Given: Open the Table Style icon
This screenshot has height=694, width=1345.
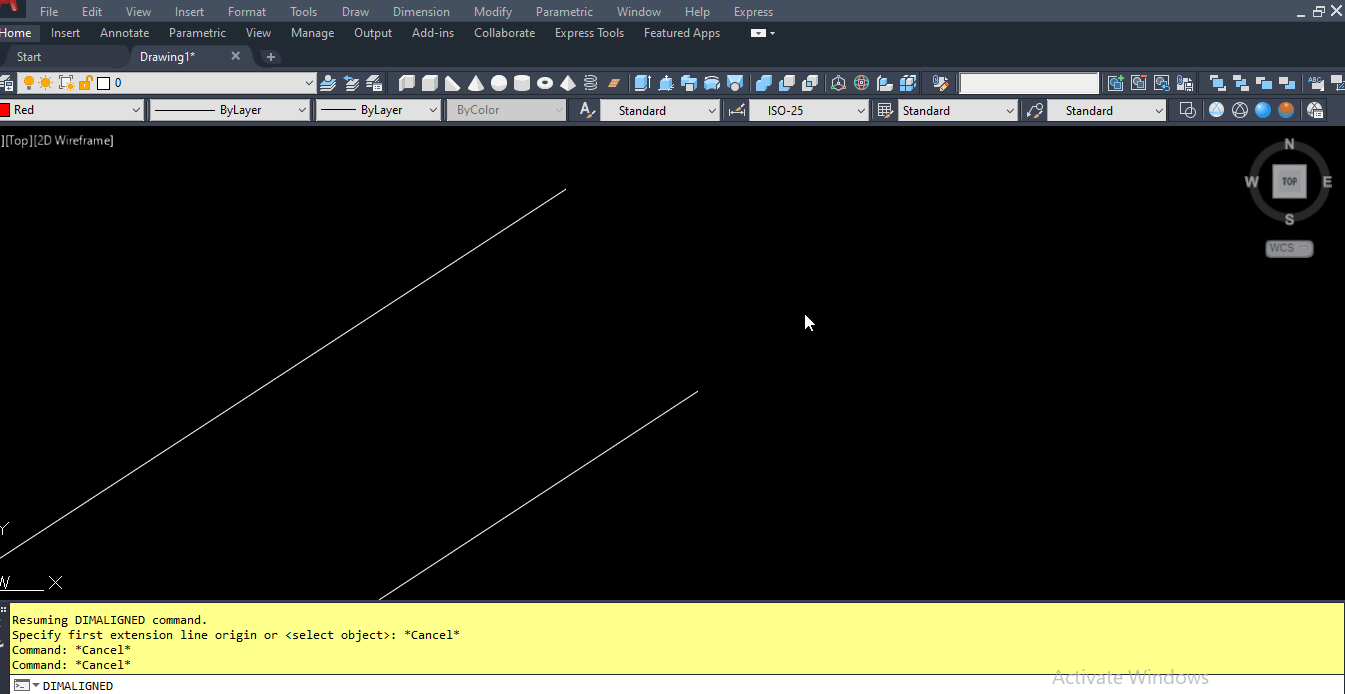Looking at the screenshot, I should 884,110.
